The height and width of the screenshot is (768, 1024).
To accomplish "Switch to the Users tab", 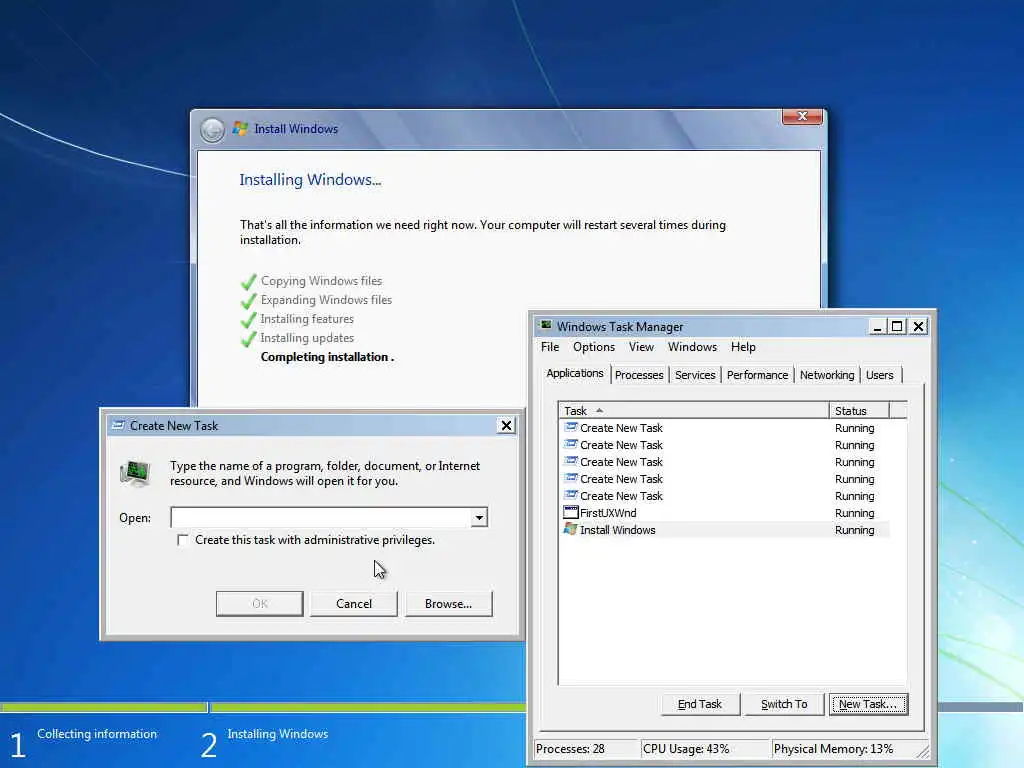I will (x=879, y=375).
